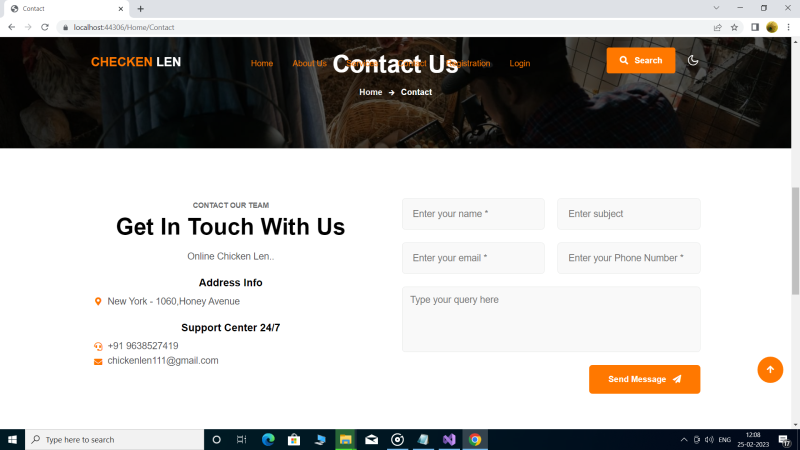
Task: Reload the page
Action: point(45,27)
